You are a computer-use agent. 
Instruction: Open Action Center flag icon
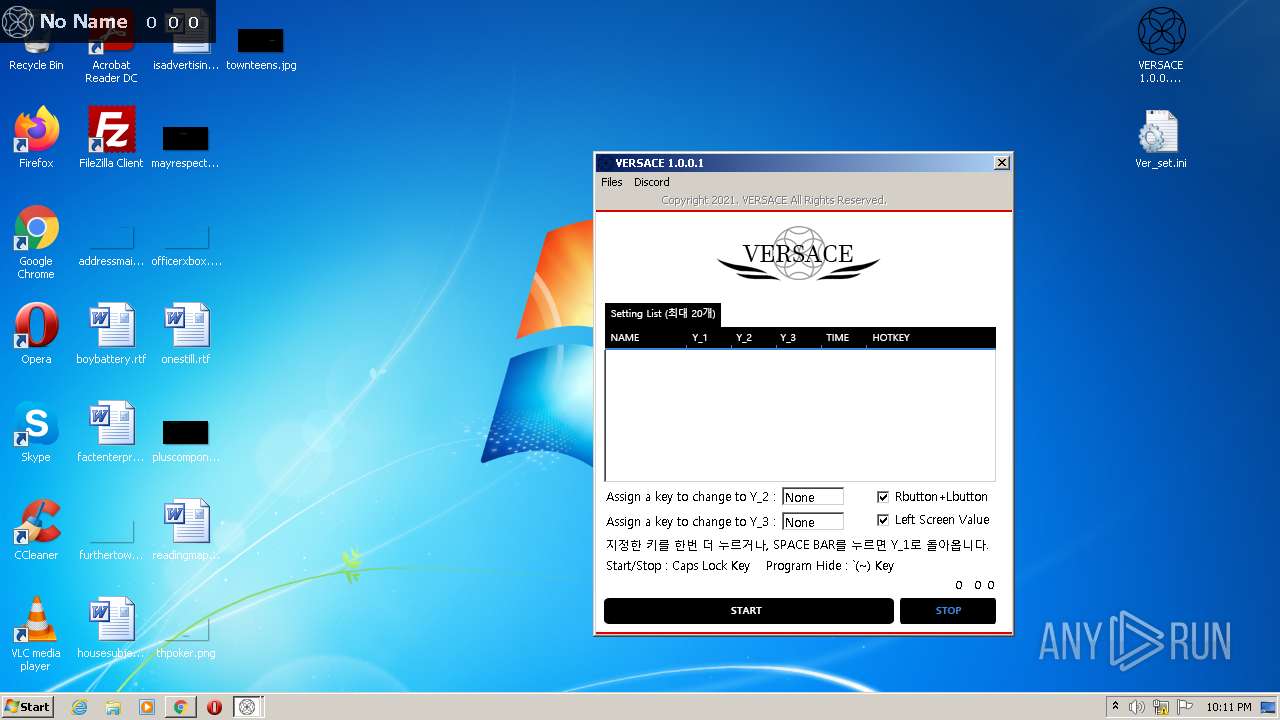(x=1185, y=707)
